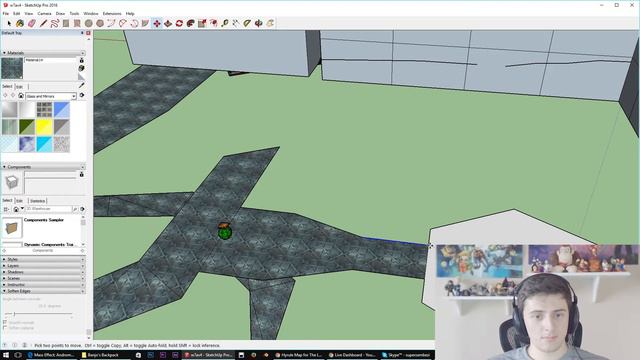The height and width of the screenshot is (360, 640).
Task: Choose the Dimension tool
Action: [236, 24]
